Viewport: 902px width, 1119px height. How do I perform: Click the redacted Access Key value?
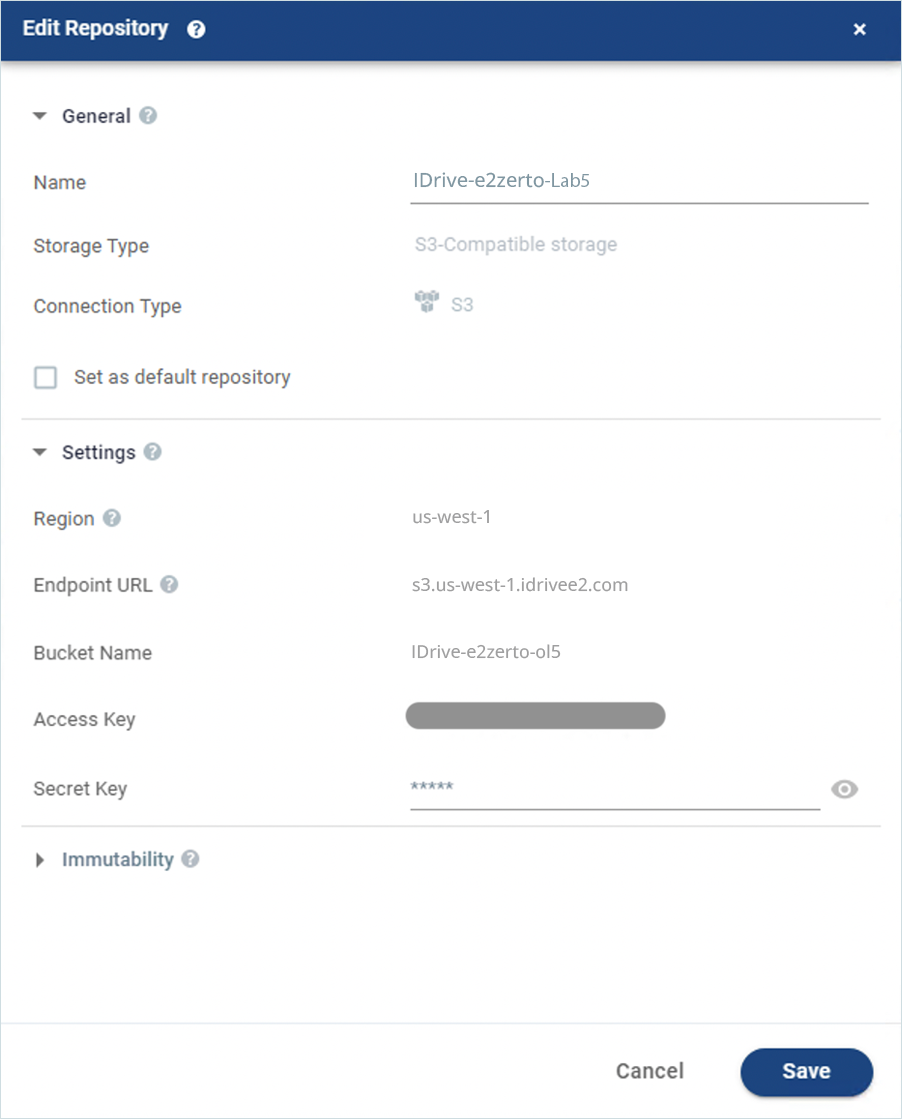(x=535, y=716)
